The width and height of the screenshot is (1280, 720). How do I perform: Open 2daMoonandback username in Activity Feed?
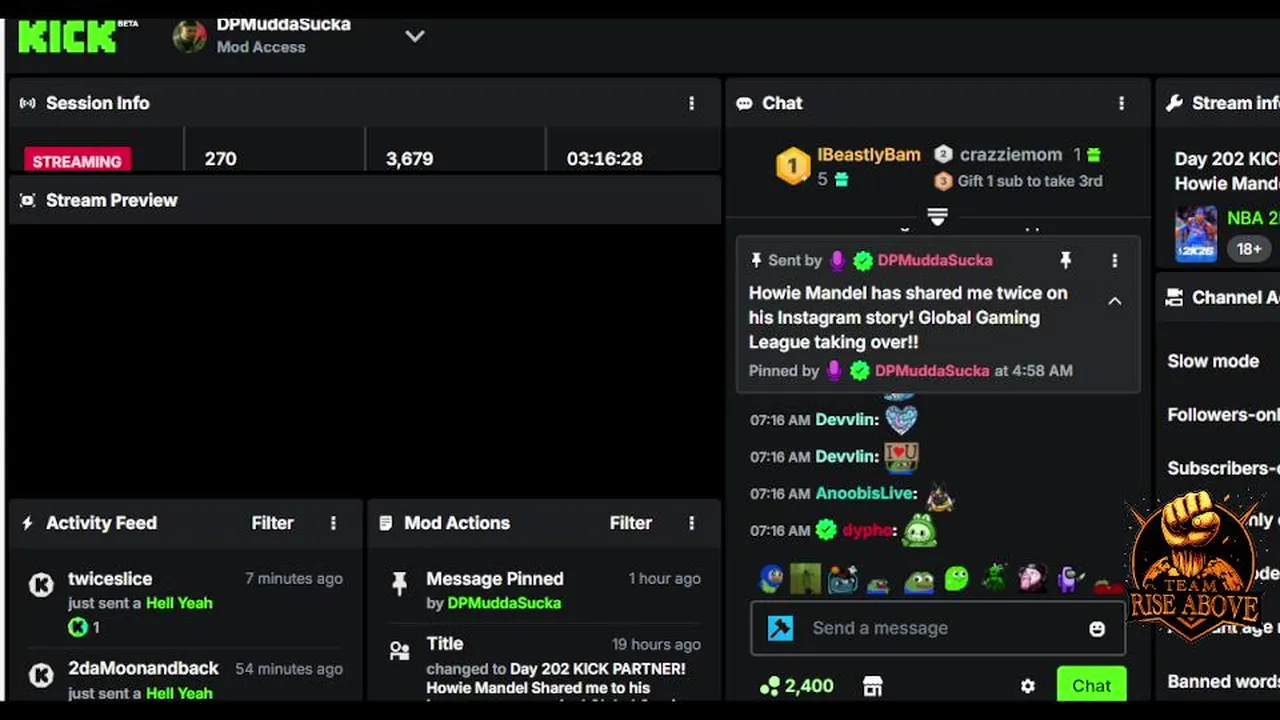143,668
